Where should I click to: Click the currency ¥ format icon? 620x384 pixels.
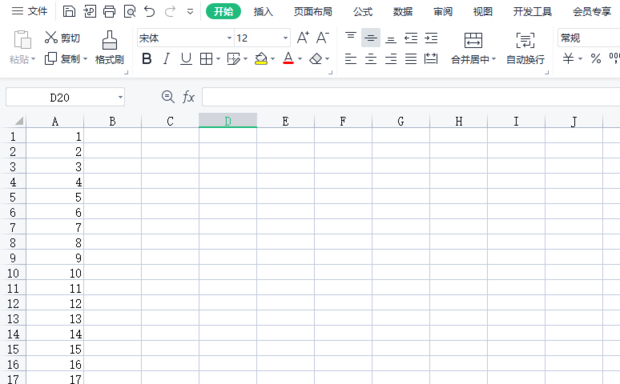pos(568,59)
